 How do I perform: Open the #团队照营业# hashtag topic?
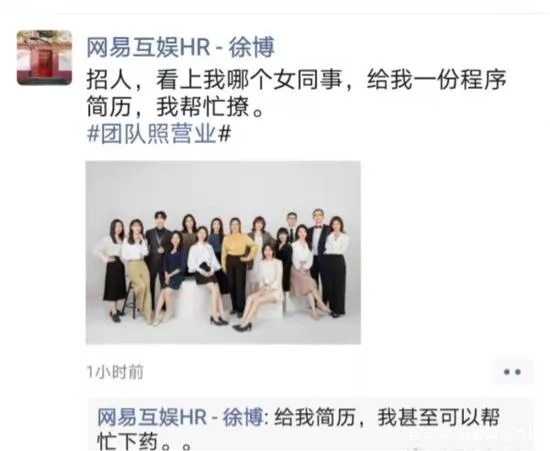[x=159, y=134]
